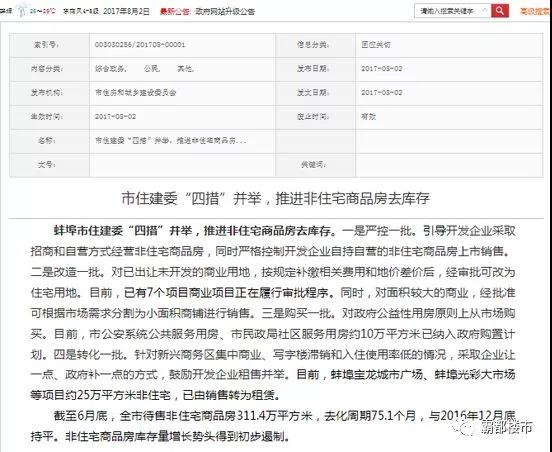Click the red 最新公告 label
The image size is (552, 452).
pos(174,11)
